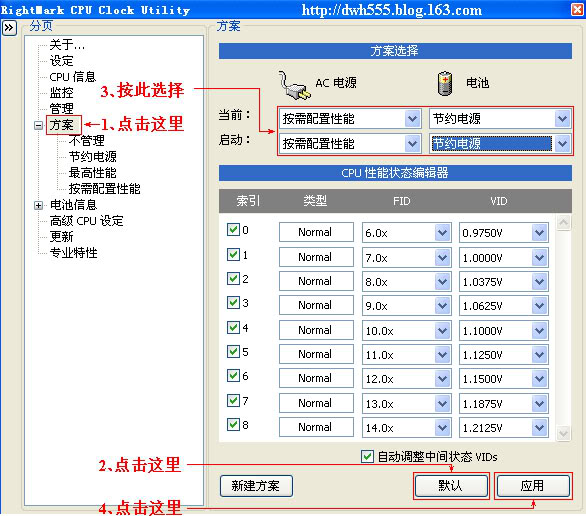Open the 当前 电池 profile dropdown
The height and width of the screenshot is (516, 586).
pos(562,119)
